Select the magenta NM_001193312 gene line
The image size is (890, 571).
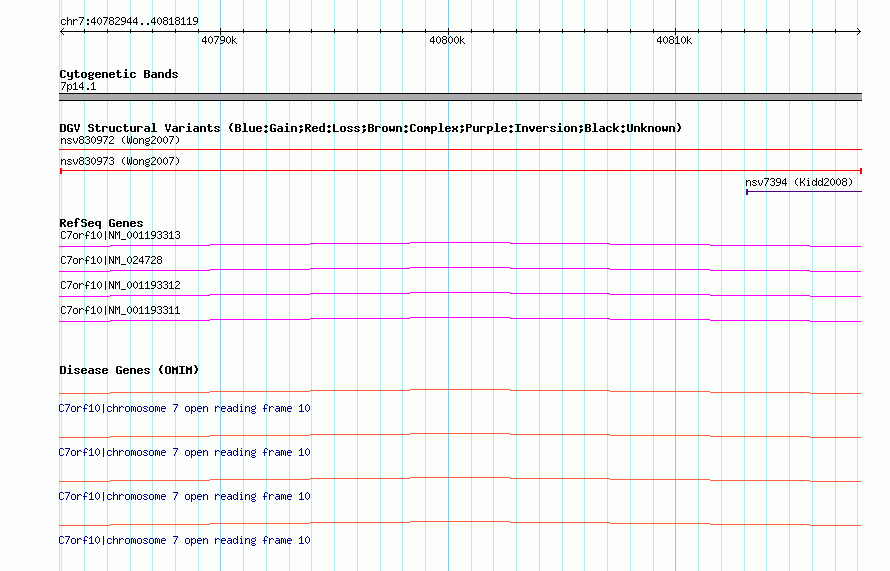coord(460,294)
